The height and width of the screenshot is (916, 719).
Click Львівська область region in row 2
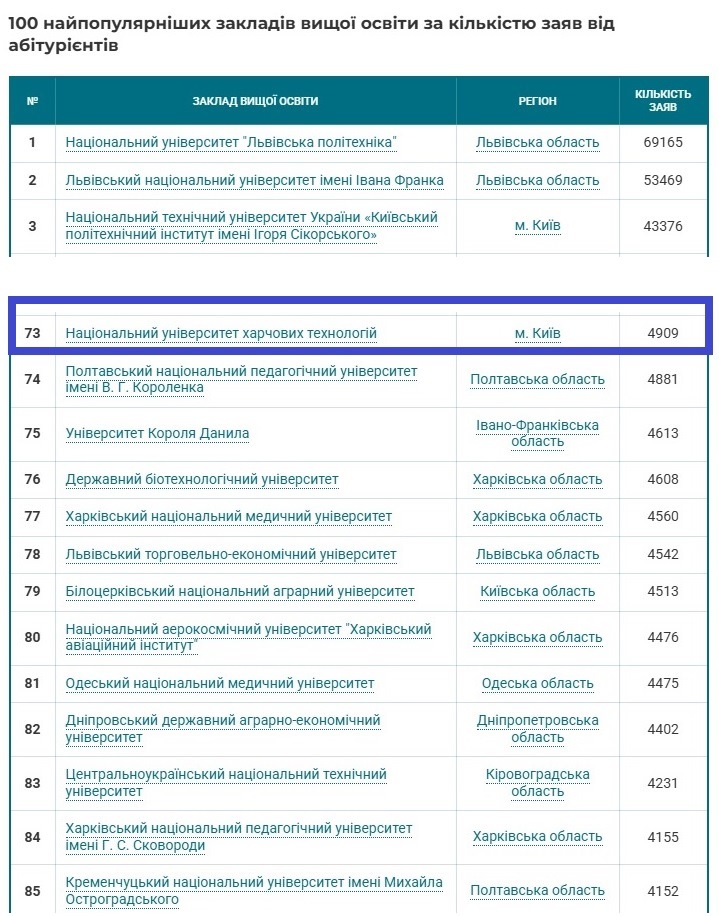(537, 181)
